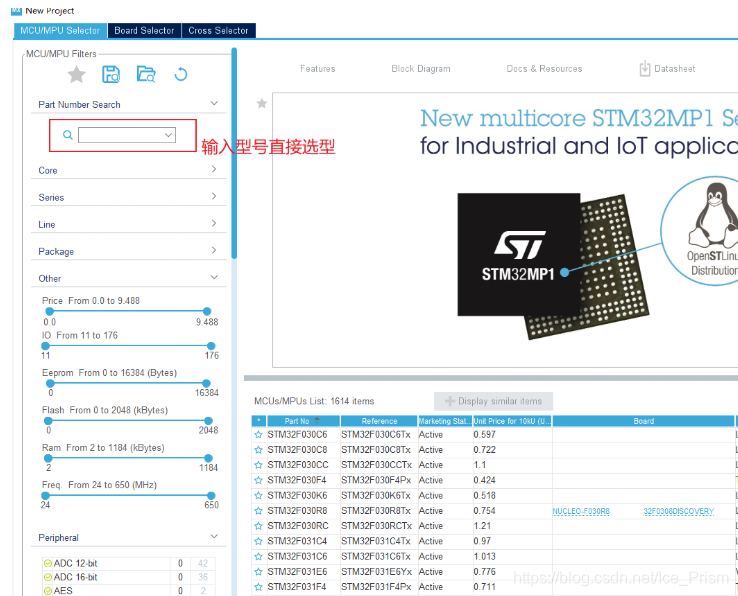Star the STM32F031C4 row as favorite
Viewport: 738px width, 596px height.
click(x=258, y=541)
